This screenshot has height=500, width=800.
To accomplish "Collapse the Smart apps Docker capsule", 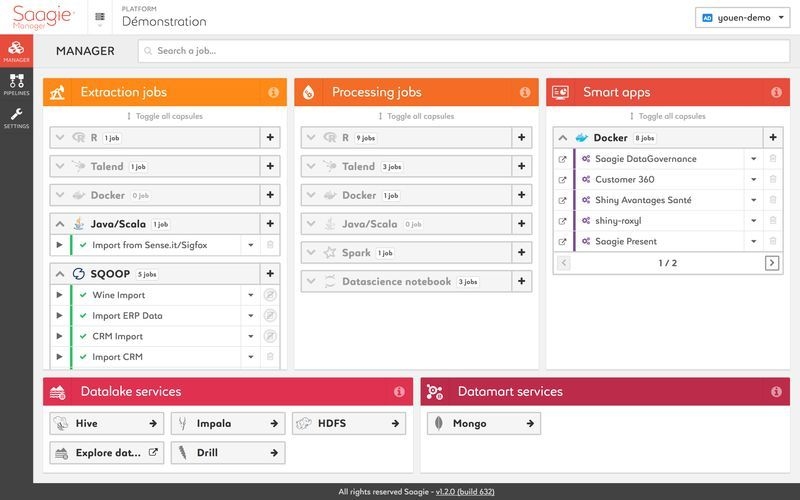I will point(563,137).
